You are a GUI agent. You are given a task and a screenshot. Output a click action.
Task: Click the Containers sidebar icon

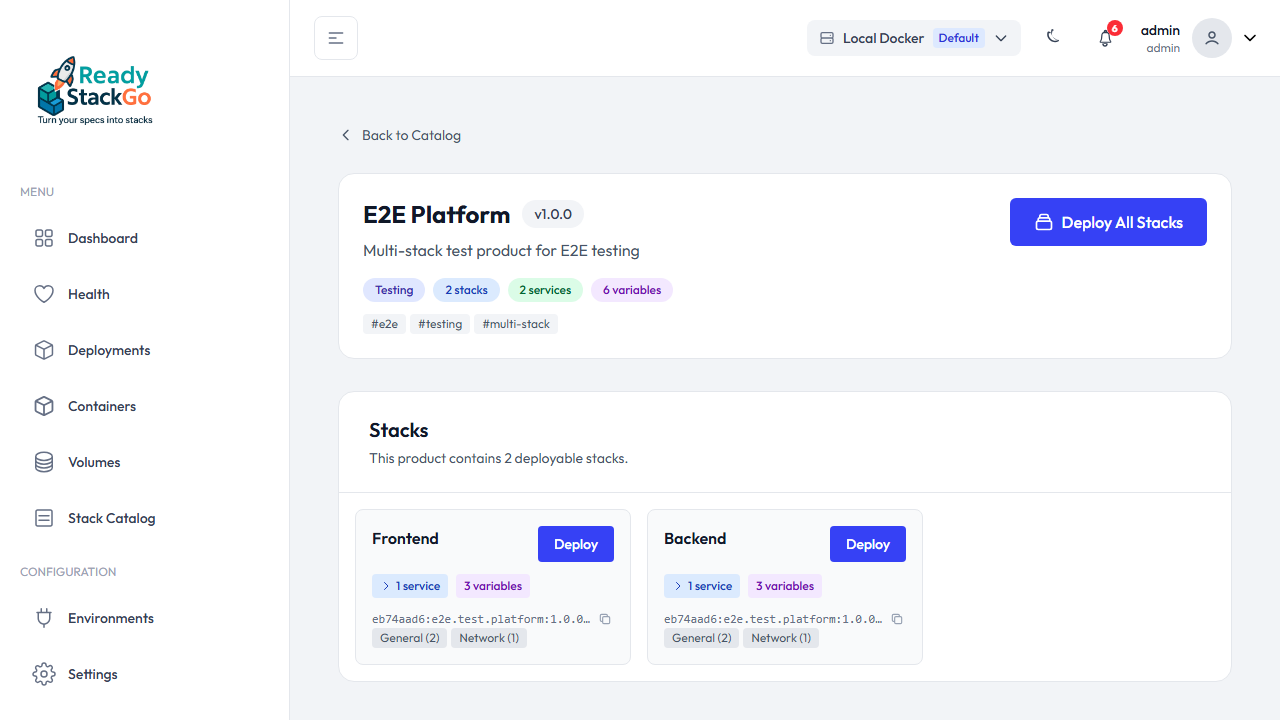[x=44, y=406]
